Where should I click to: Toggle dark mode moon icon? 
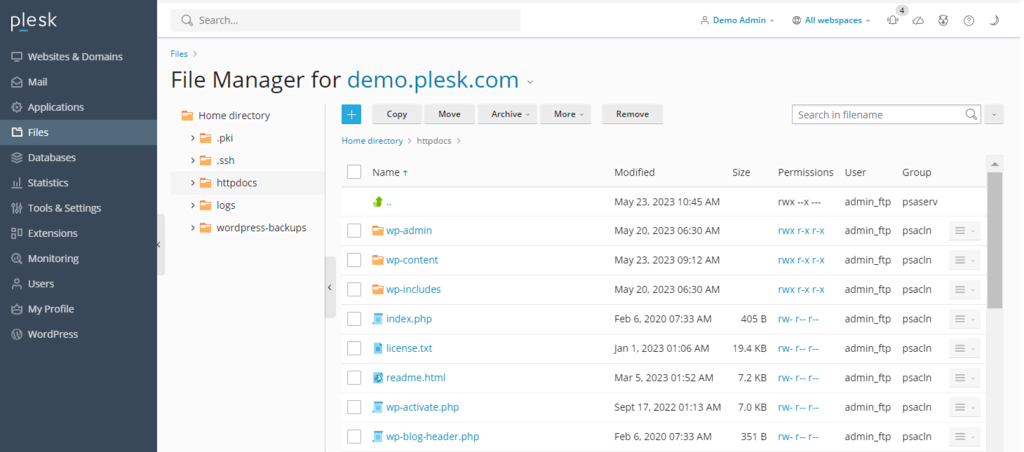click(x=994, y=20)
